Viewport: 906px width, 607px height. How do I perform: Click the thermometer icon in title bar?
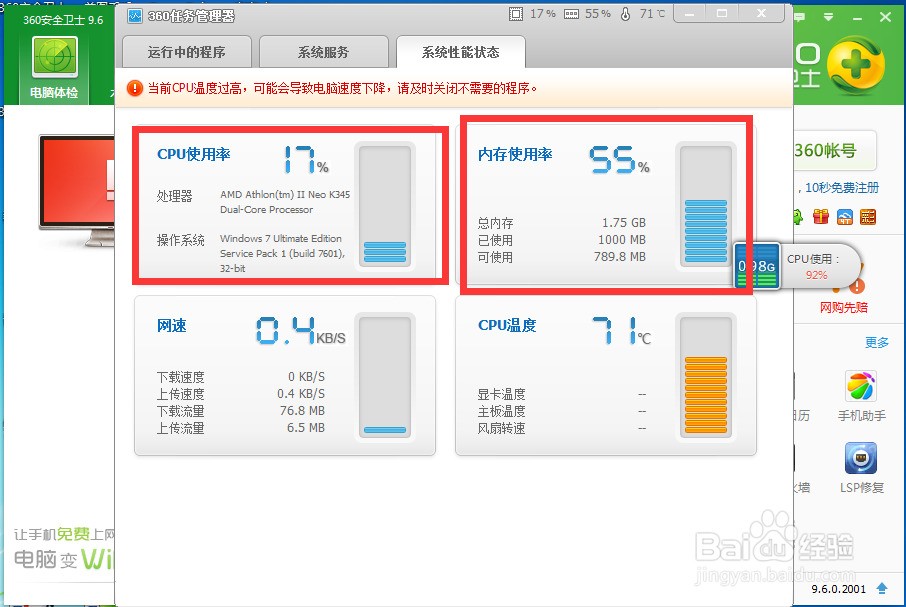click(x=625, y=14)
